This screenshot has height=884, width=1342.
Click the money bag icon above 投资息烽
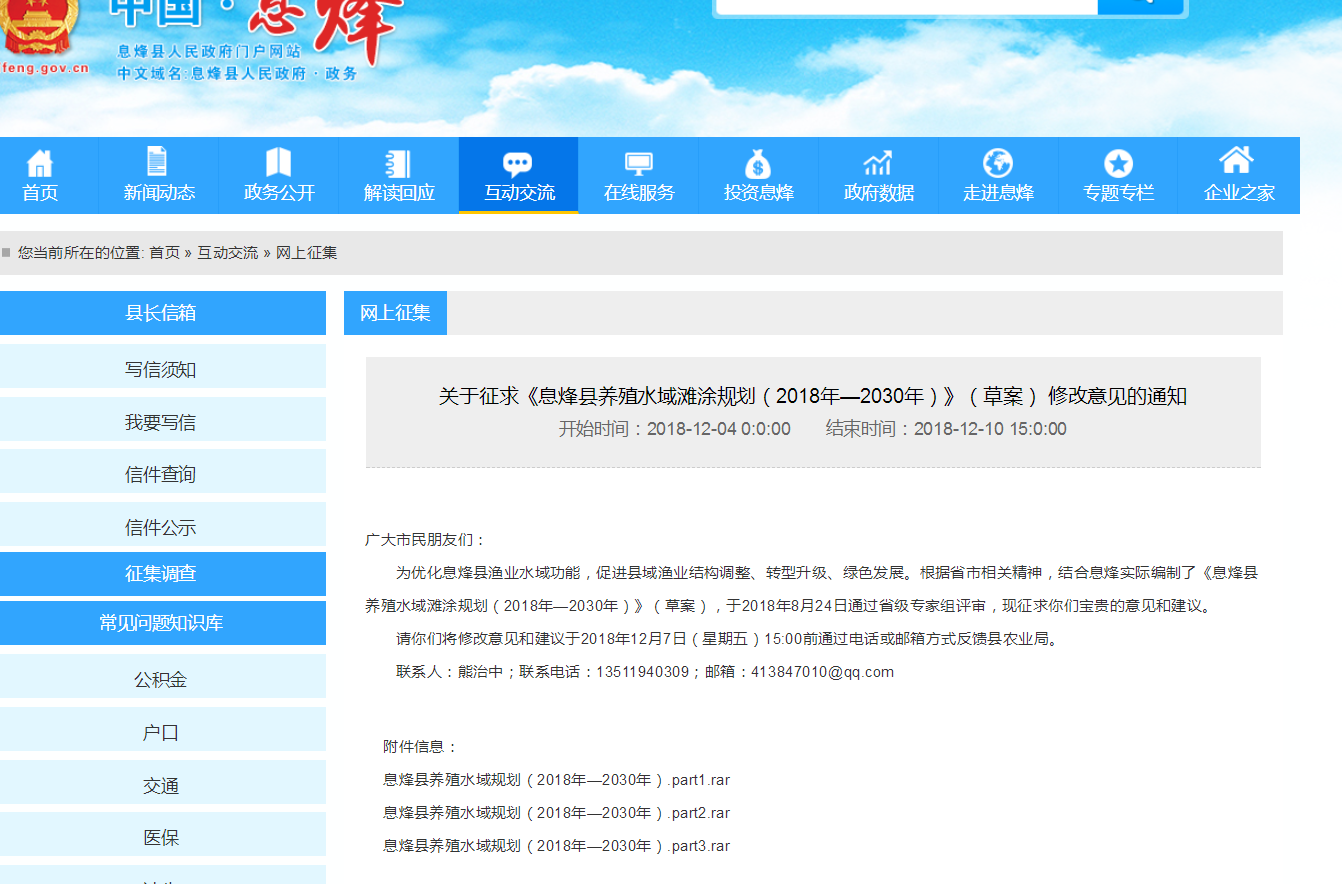pyautogui.click(x=758, y=163)
